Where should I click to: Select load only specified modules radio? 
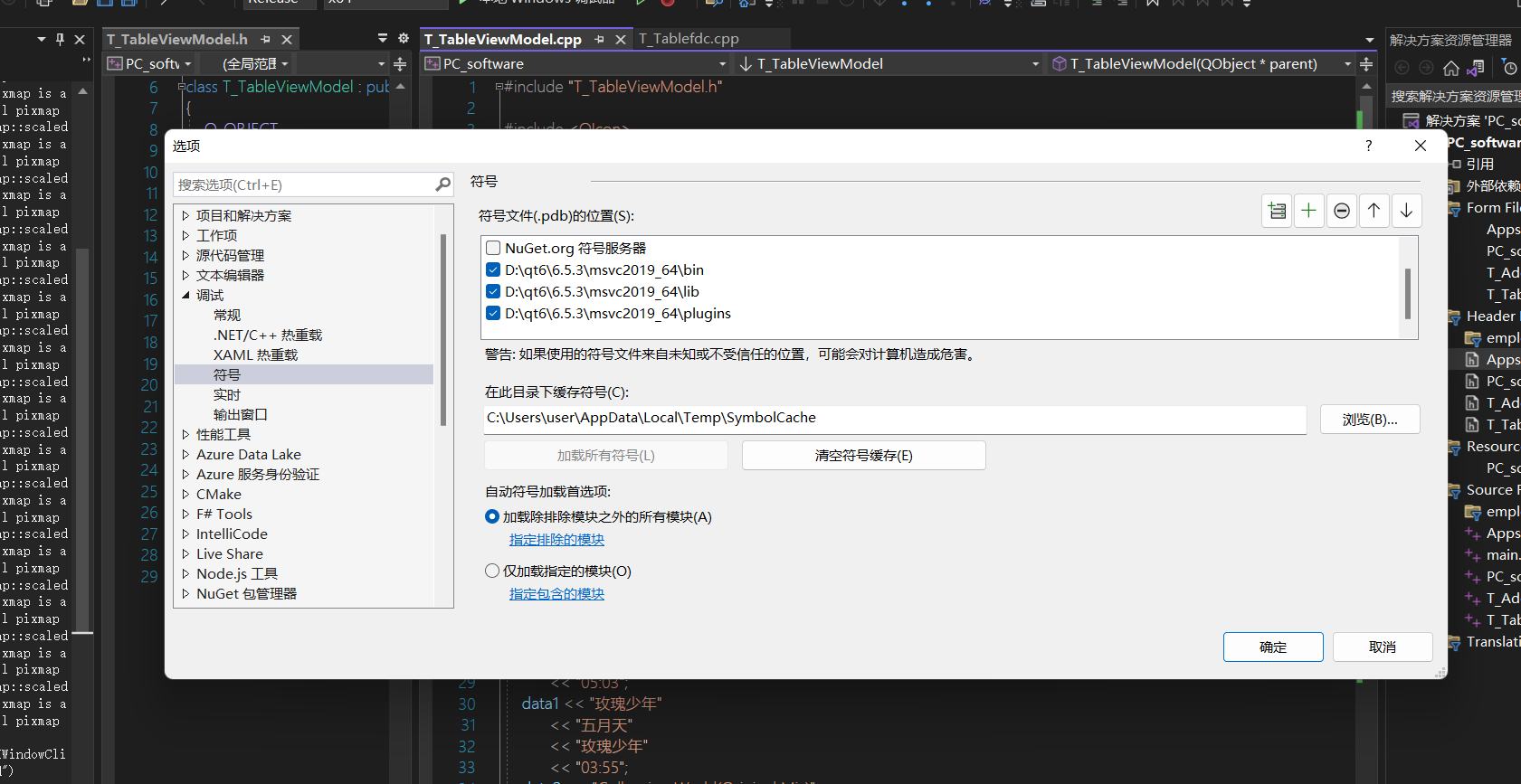click(x=492, y=571)
